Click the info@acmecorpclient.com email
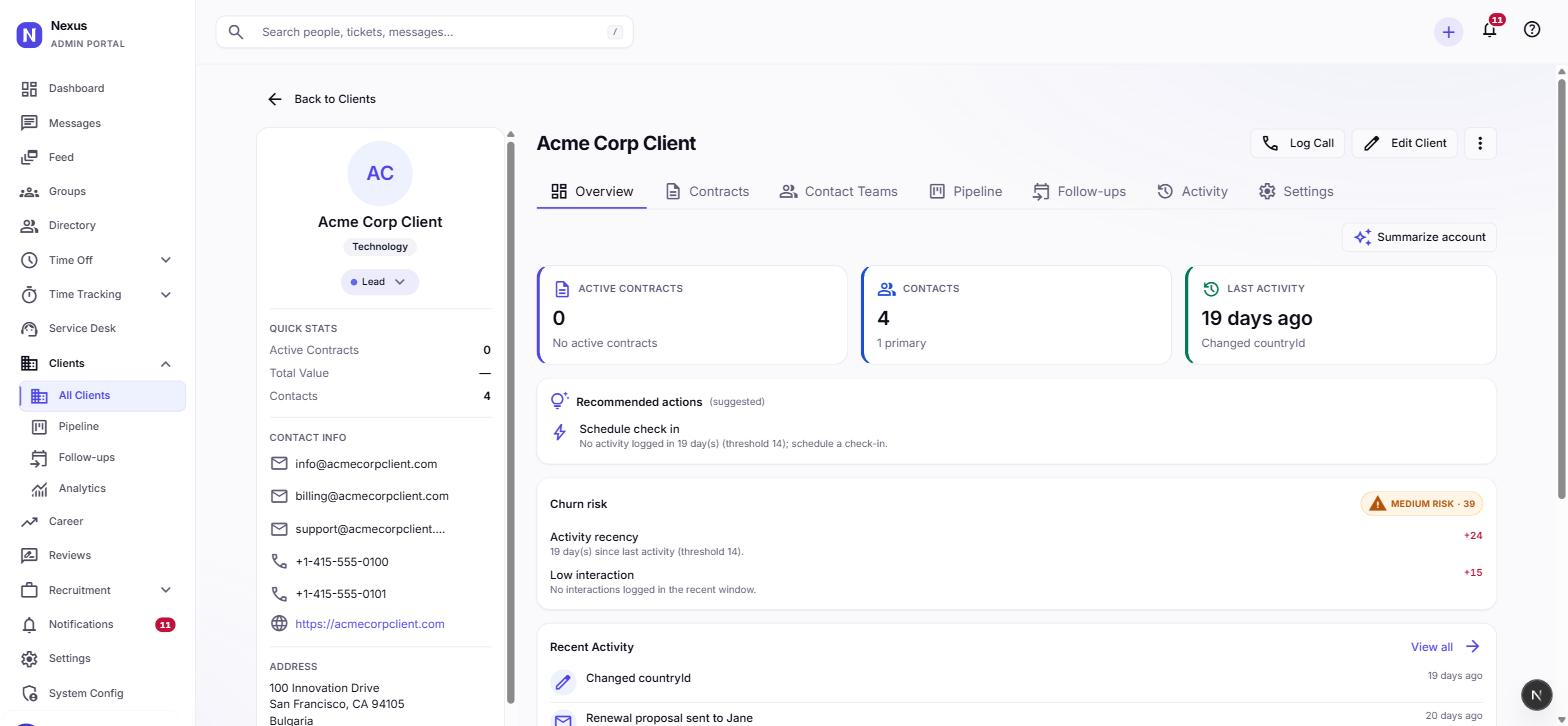The width and height of the screenshot is (1568, 726). pyautogui.click(x=366, y=464)
